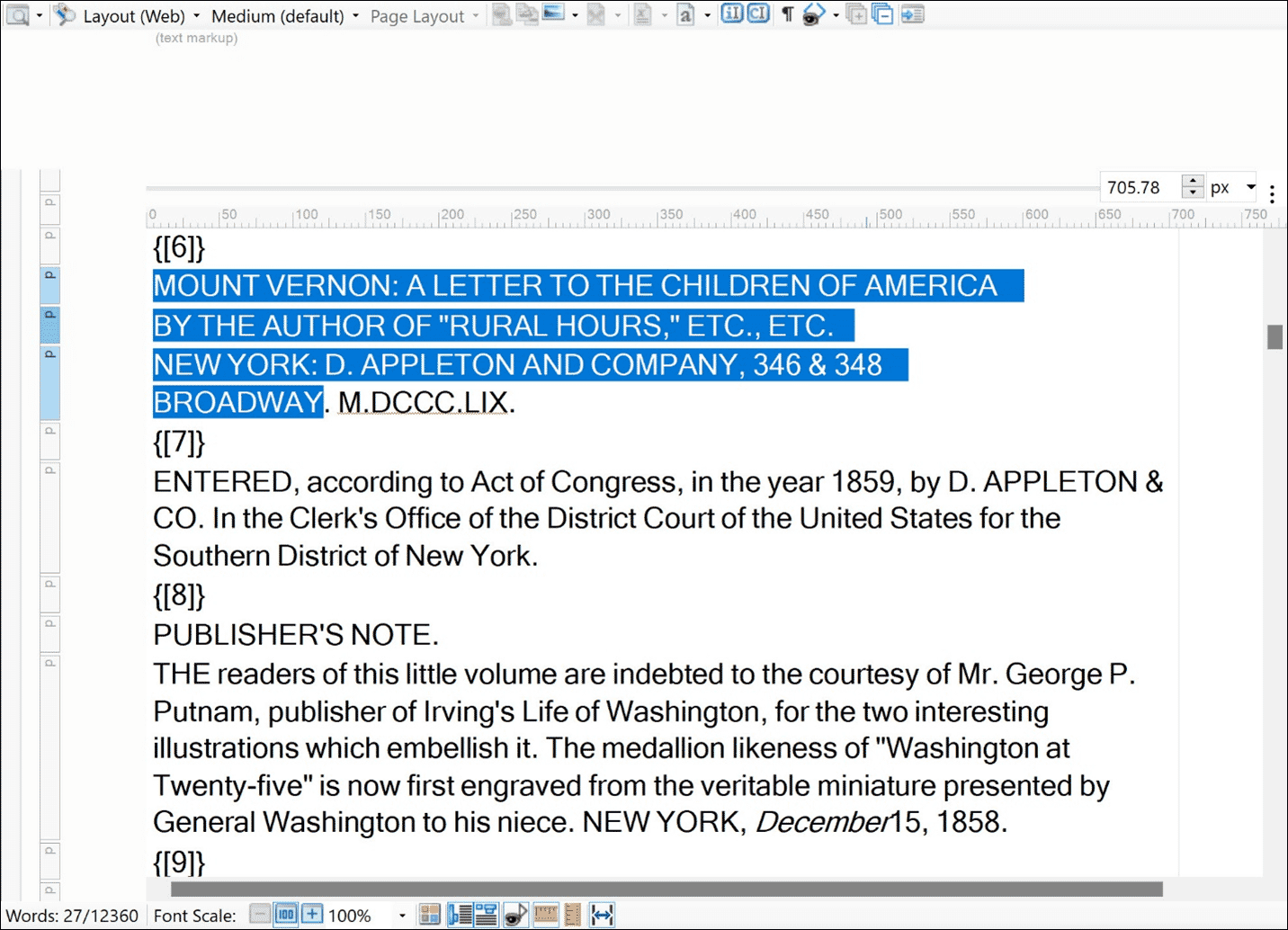This screenshot has width=1288, height=930.
Task: Click the CI toolbar icon
Action: tap(758, 13)
